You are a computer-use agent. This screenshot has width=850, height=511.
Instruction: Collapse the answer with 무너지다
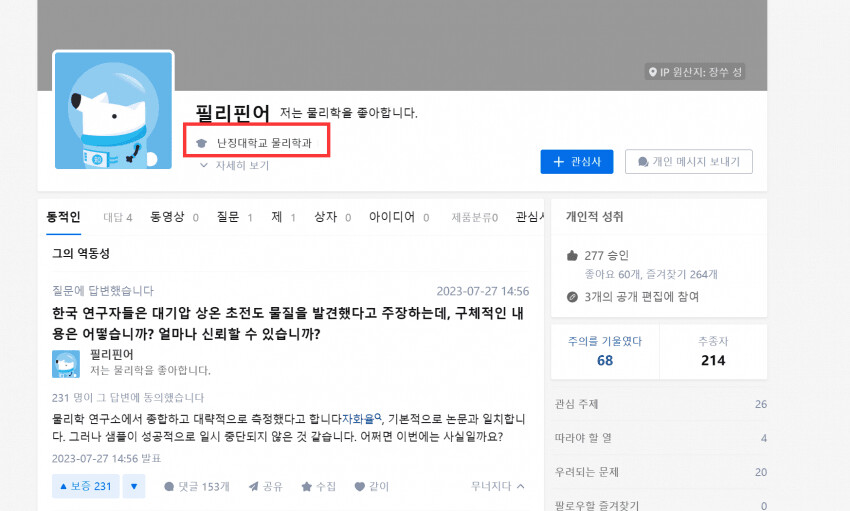point(498,486)
